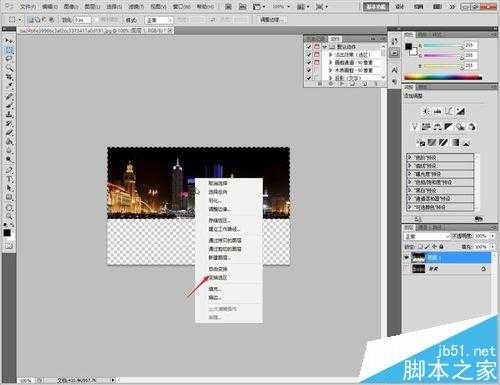Toggle checkmark for 木质画框 action

(x=309, y=70)
